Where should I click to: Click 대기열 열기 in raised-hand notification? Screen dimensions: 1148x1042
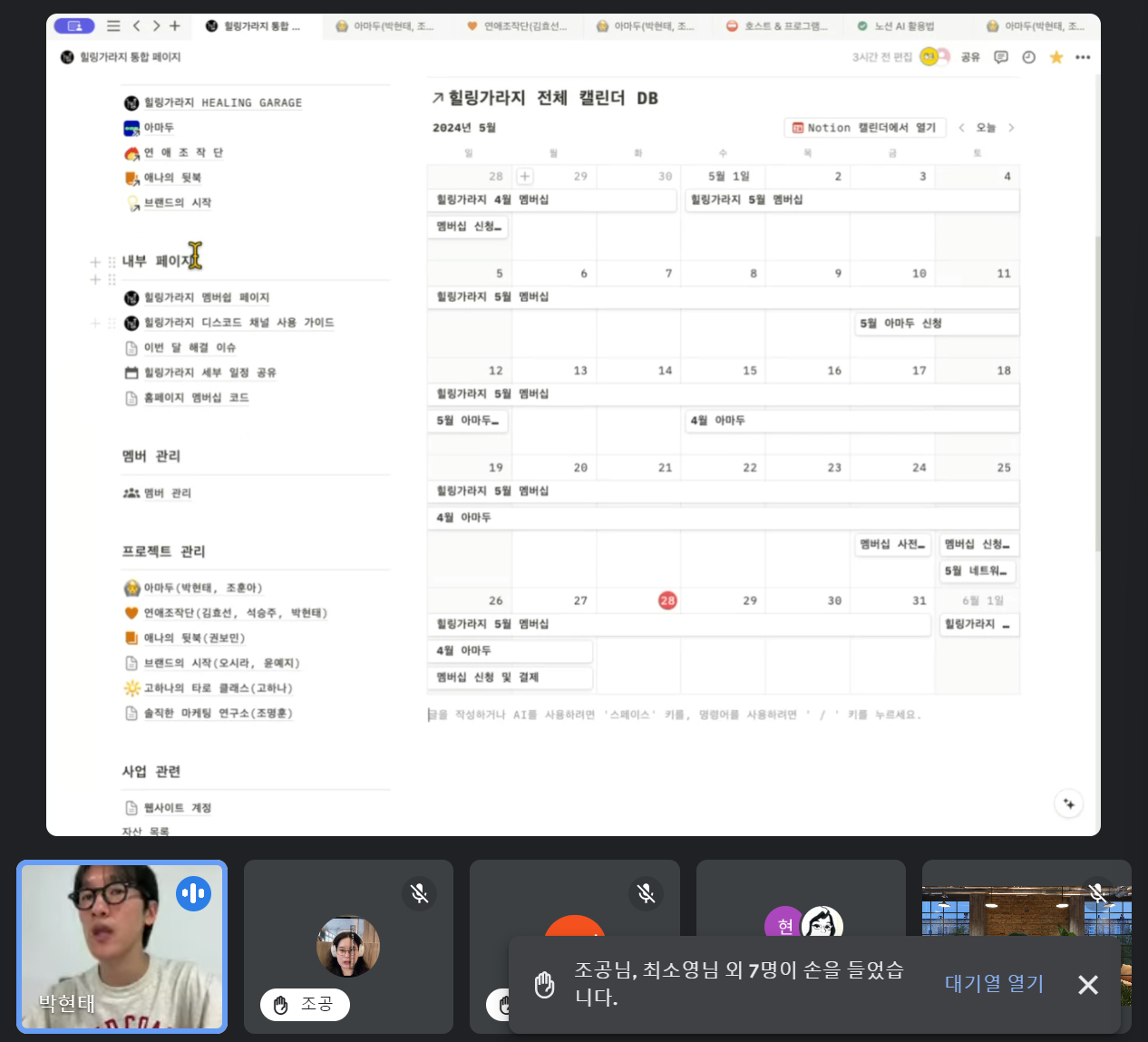click(995, 984)
